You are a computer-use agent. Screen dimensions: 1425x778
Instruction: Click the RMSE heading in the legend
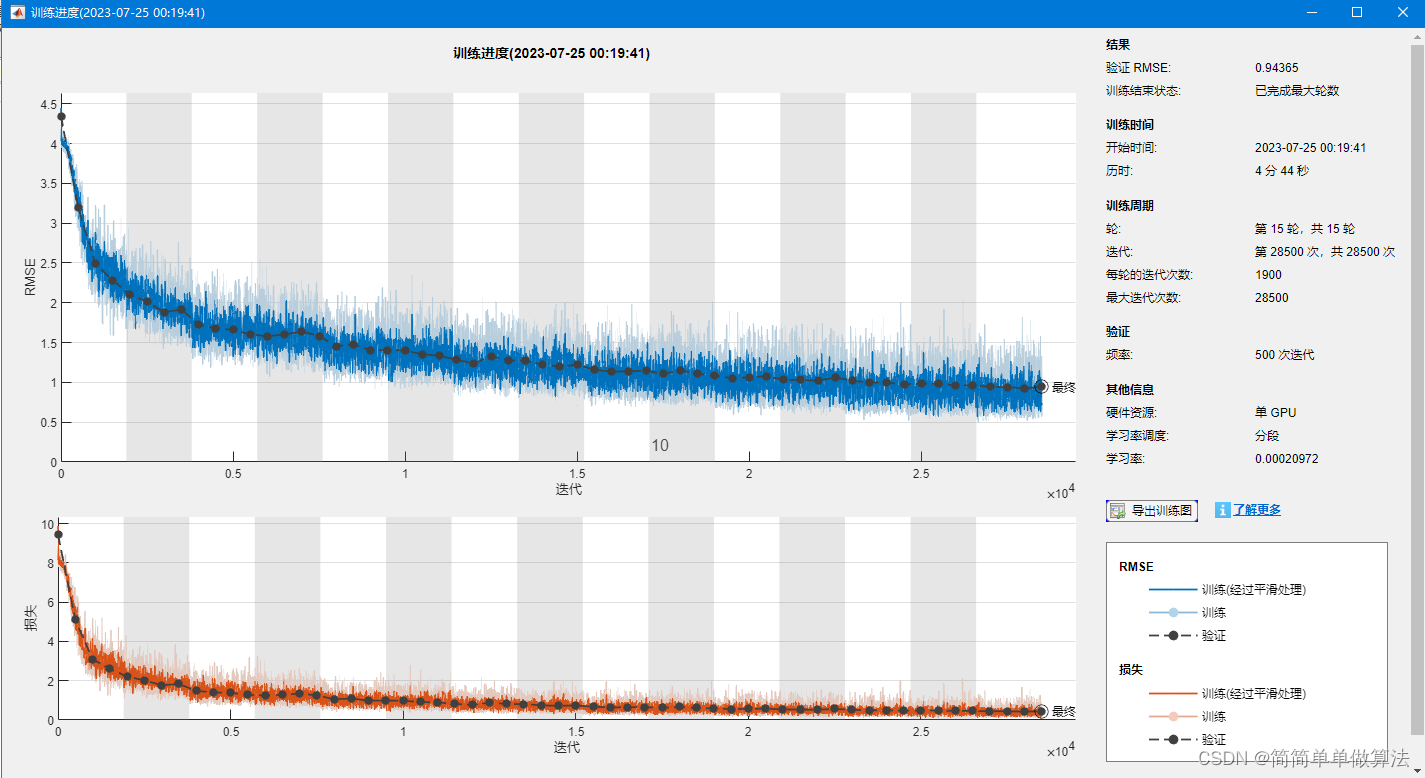1136,567
